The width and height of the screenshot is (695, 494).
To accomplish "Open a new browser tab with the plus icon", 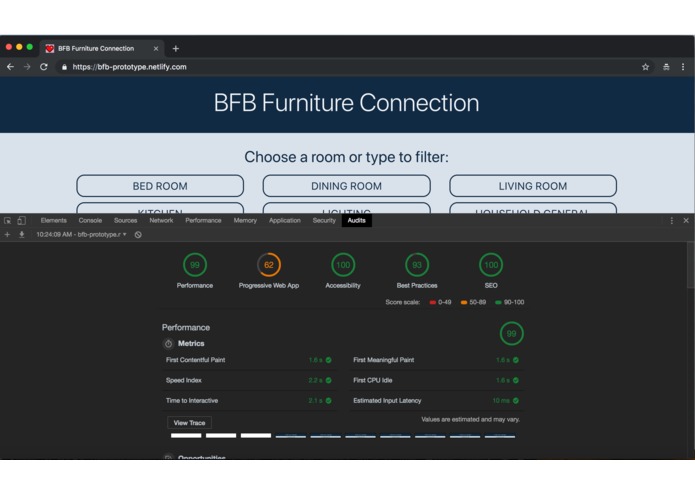I will pos(176,49).
